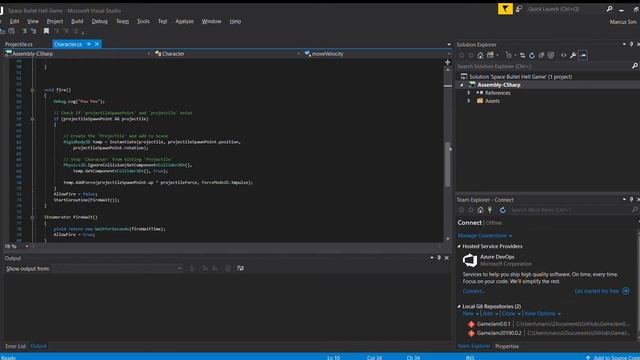640x360 pixels.
Task: Click the indent lines toolbar icon
Action: click(x=24, y=31)
